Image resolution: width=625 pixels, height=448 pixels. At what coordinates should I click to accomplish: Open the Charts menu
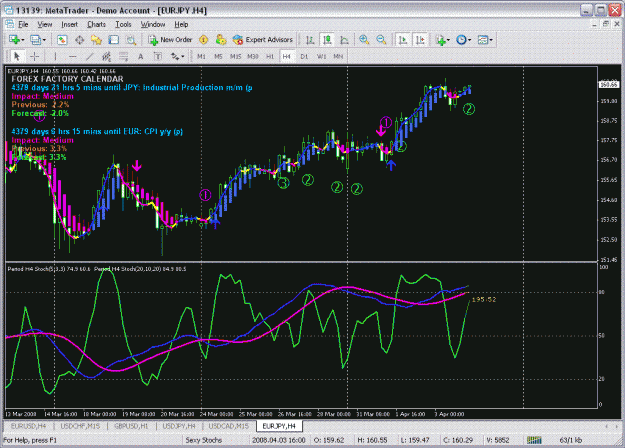point(96,25)
